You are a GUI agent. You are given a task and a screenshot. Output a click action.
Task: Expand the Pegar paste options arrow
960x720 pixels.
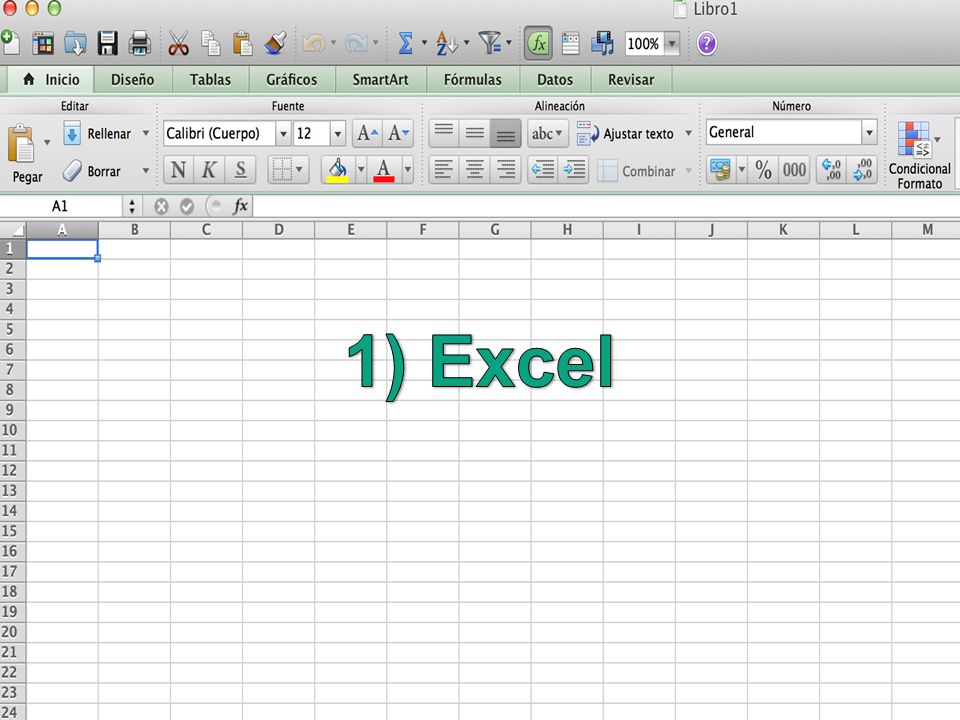point(47,143)
